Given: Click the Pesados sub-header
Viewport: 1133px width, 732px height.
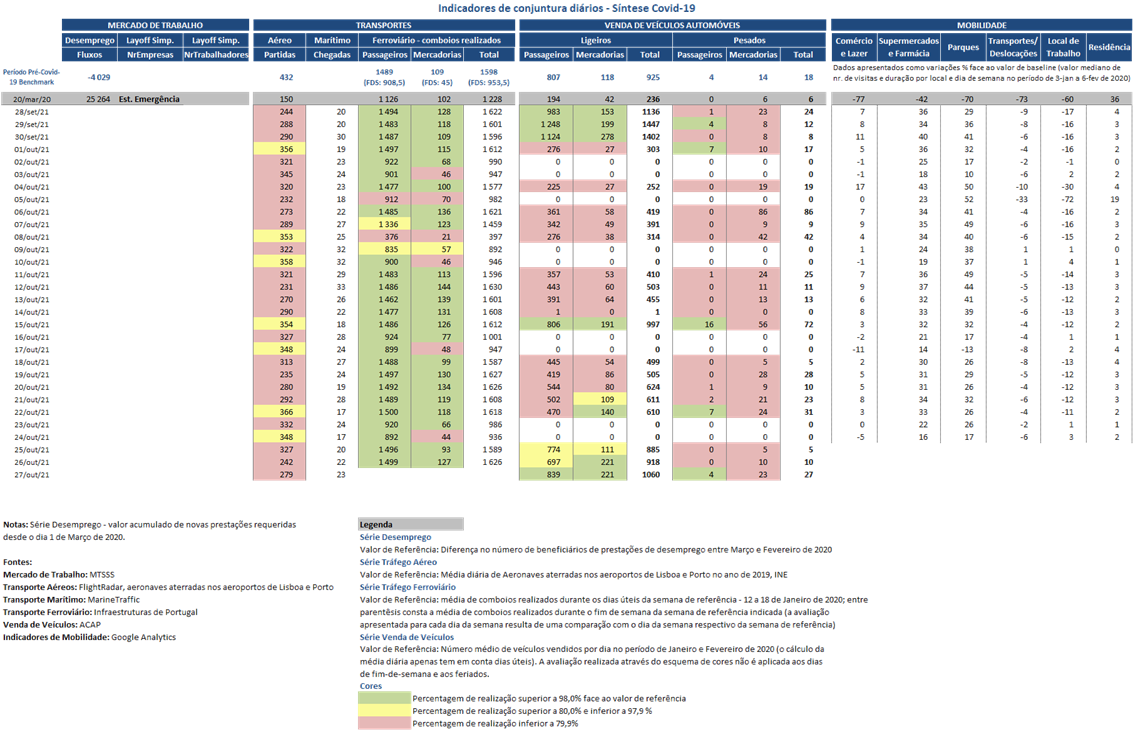Looking at the screenshot, I should (x=749, y=40).
